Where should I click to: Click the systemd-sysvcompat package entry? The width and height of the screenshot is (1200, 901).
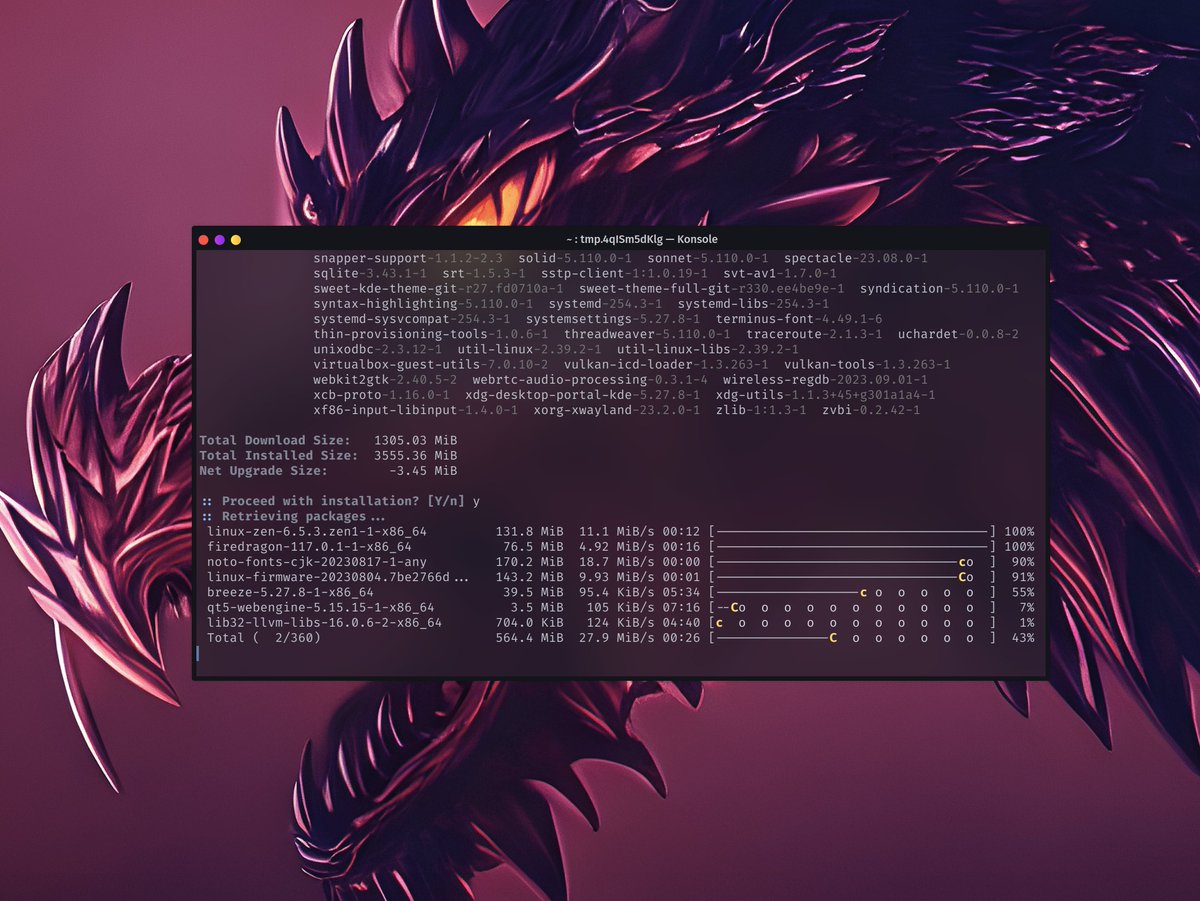coord(411,319)
